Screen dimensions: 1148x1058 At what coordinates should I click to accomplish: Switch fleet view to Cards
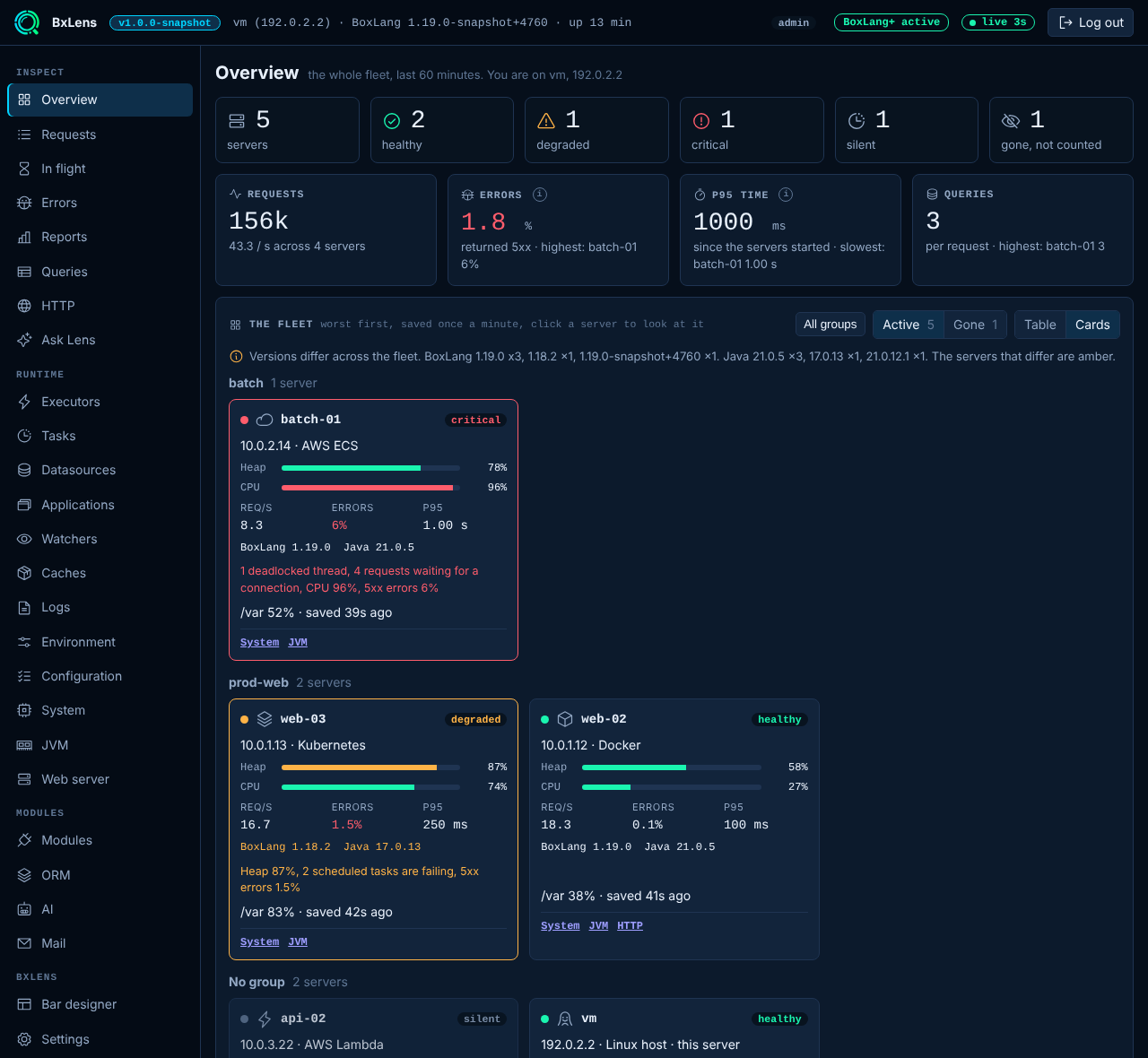1092,325
